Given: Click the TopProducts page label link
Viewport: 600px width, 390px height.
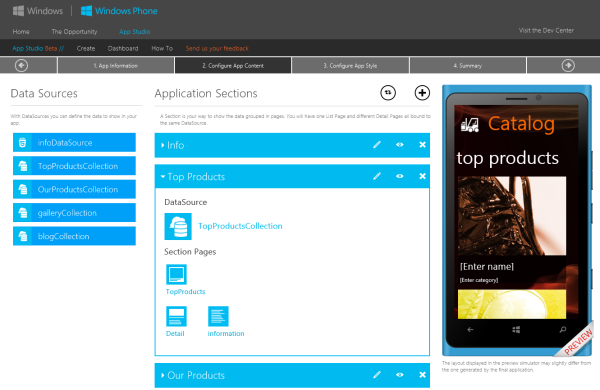Looking at the screenshot, I should click(x=186, y=291).
